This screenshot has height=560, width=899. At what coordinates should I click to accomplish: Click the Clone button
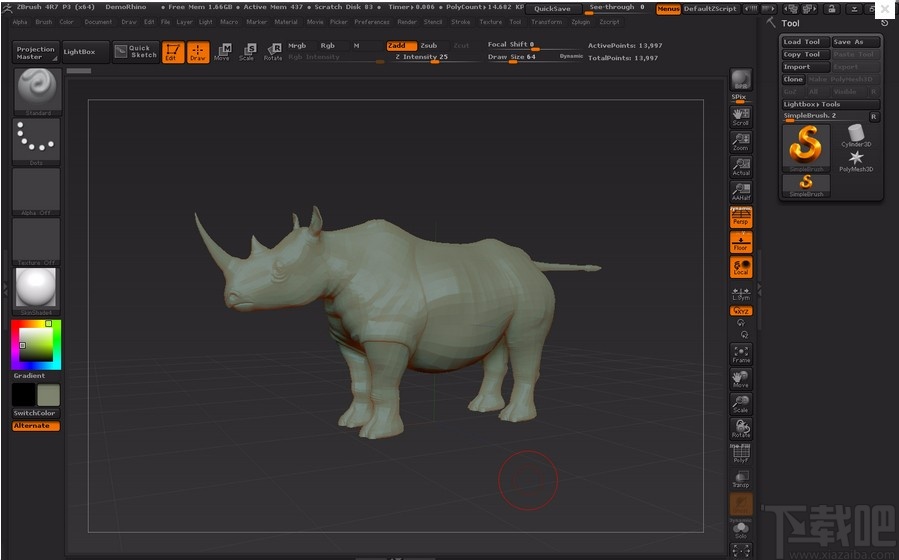(x=794, y=80)
